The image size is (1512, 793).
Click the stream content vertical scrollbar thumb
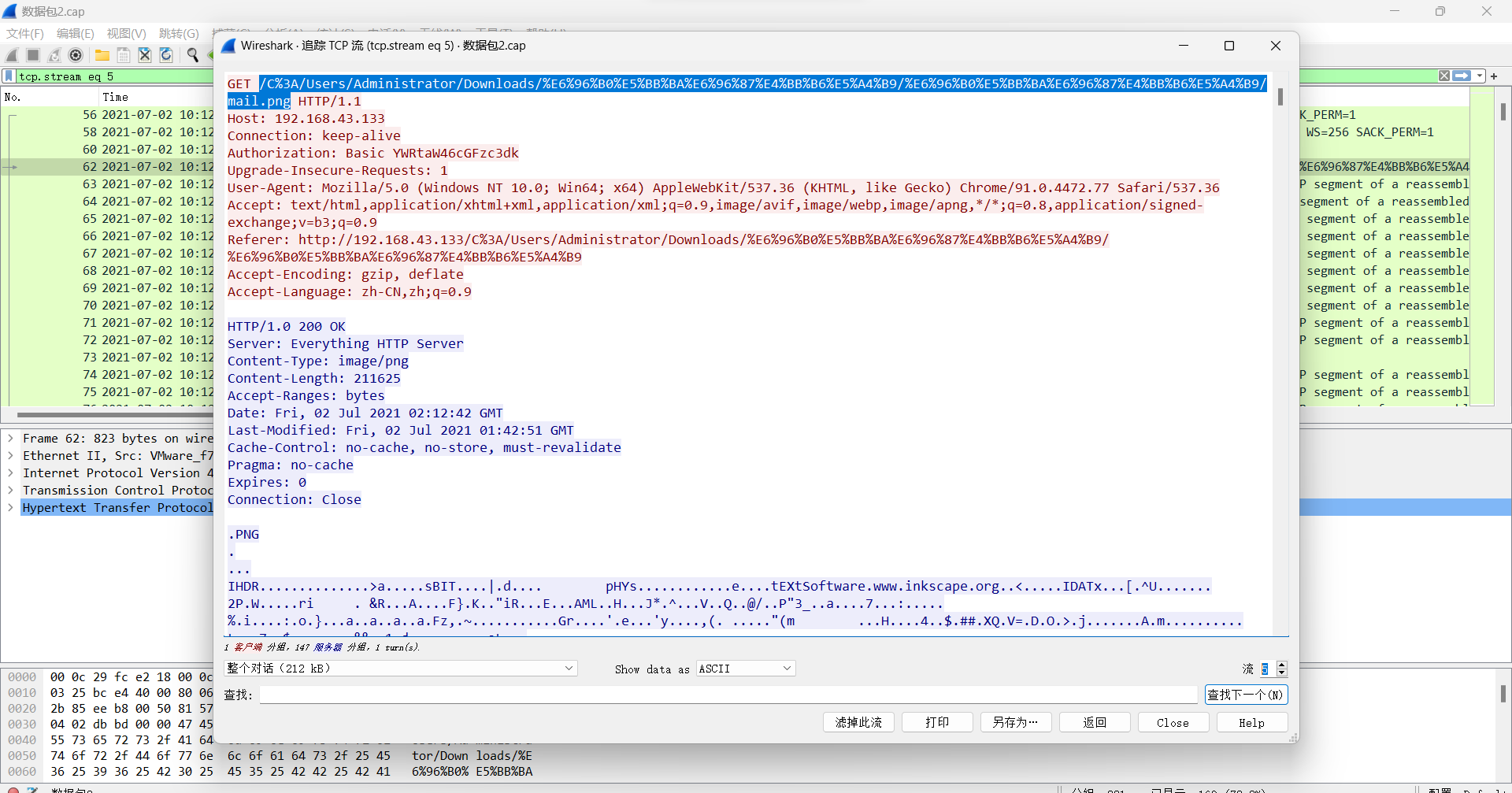(1280, 97)
